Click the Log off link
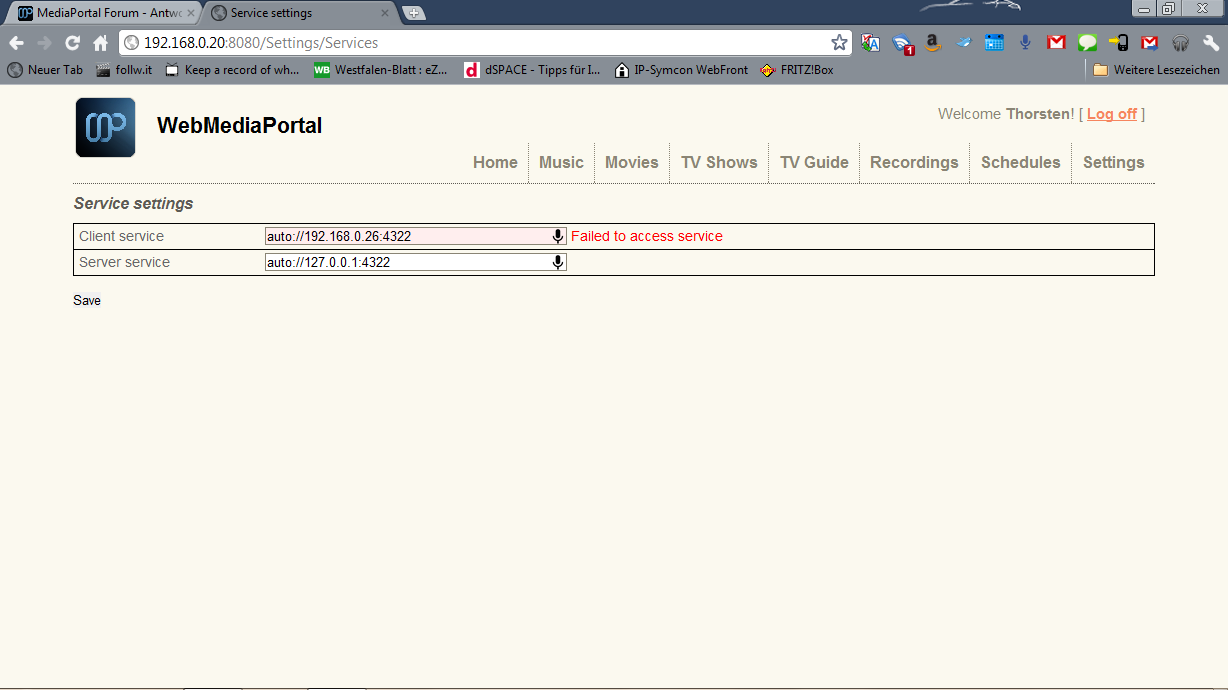This screenshot has width=1228, height=690. pyautogui.click(x=1112, y=114)
